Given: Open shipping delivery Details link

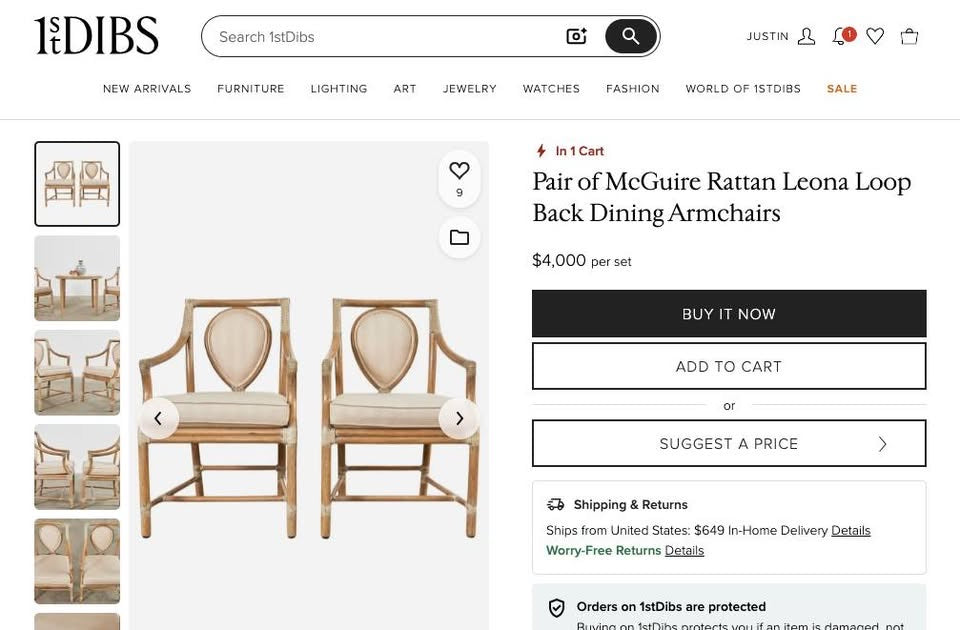Looking at the screenshot, I should [850, 530].
